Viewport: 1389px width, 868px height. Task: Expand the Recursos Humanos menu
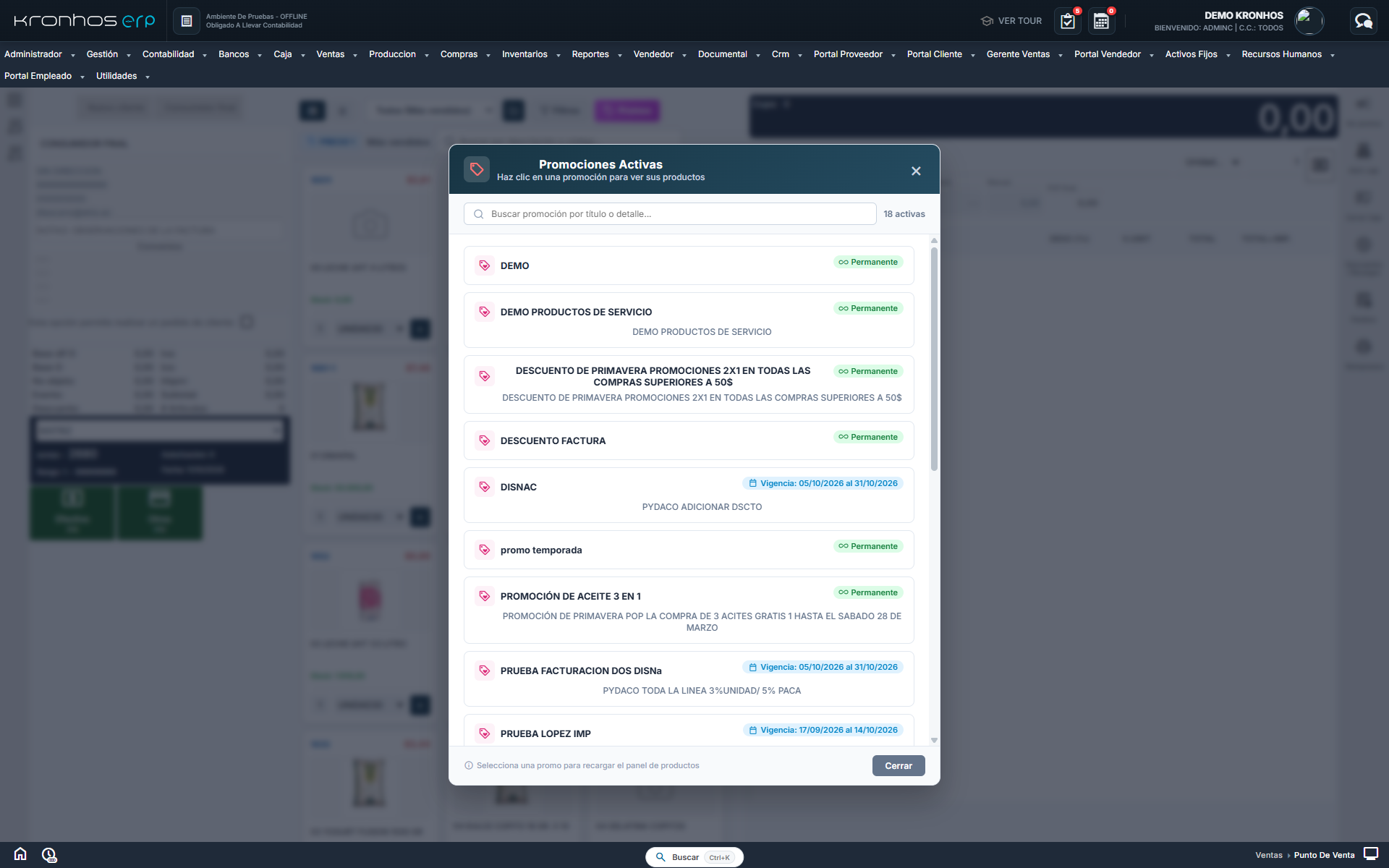coord(1288,54)
